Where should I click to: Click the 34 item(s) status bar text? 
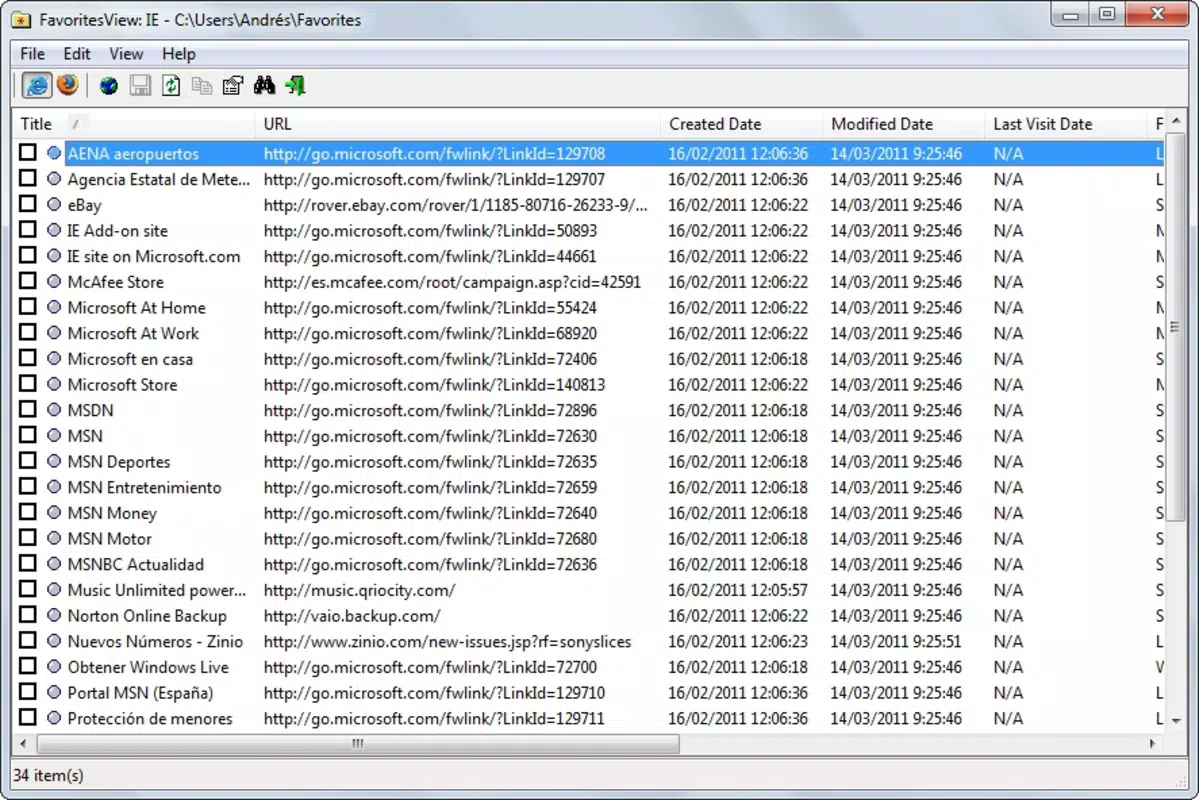point(48,775)
